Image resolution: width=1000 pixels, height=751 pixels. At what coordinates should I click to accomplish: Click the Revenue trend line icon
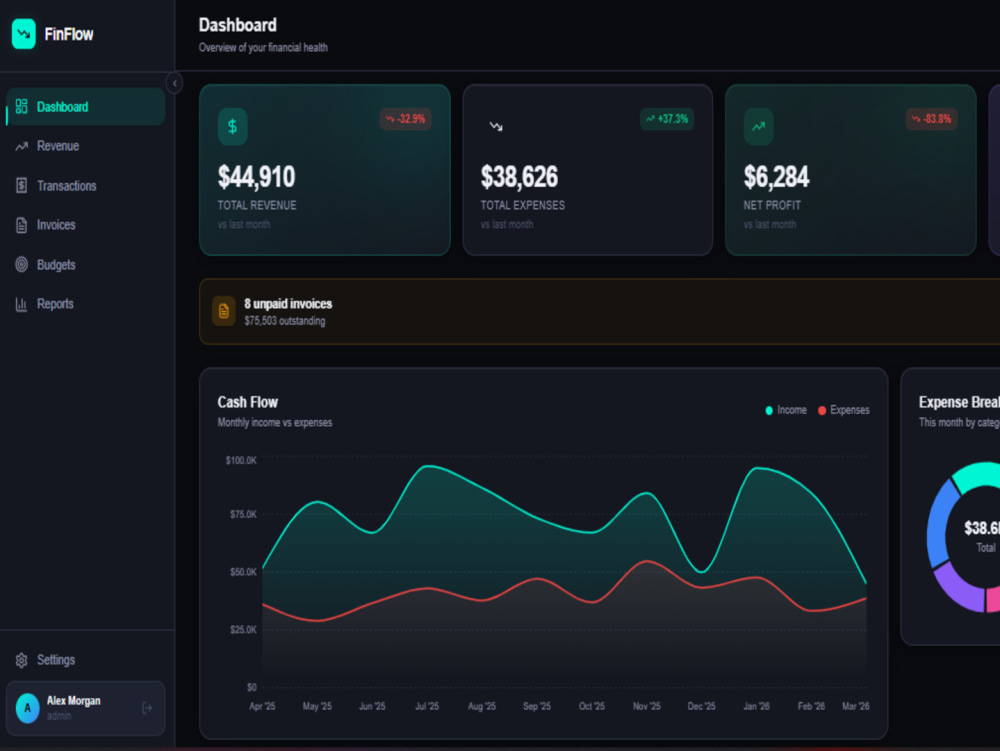point(22,146)
